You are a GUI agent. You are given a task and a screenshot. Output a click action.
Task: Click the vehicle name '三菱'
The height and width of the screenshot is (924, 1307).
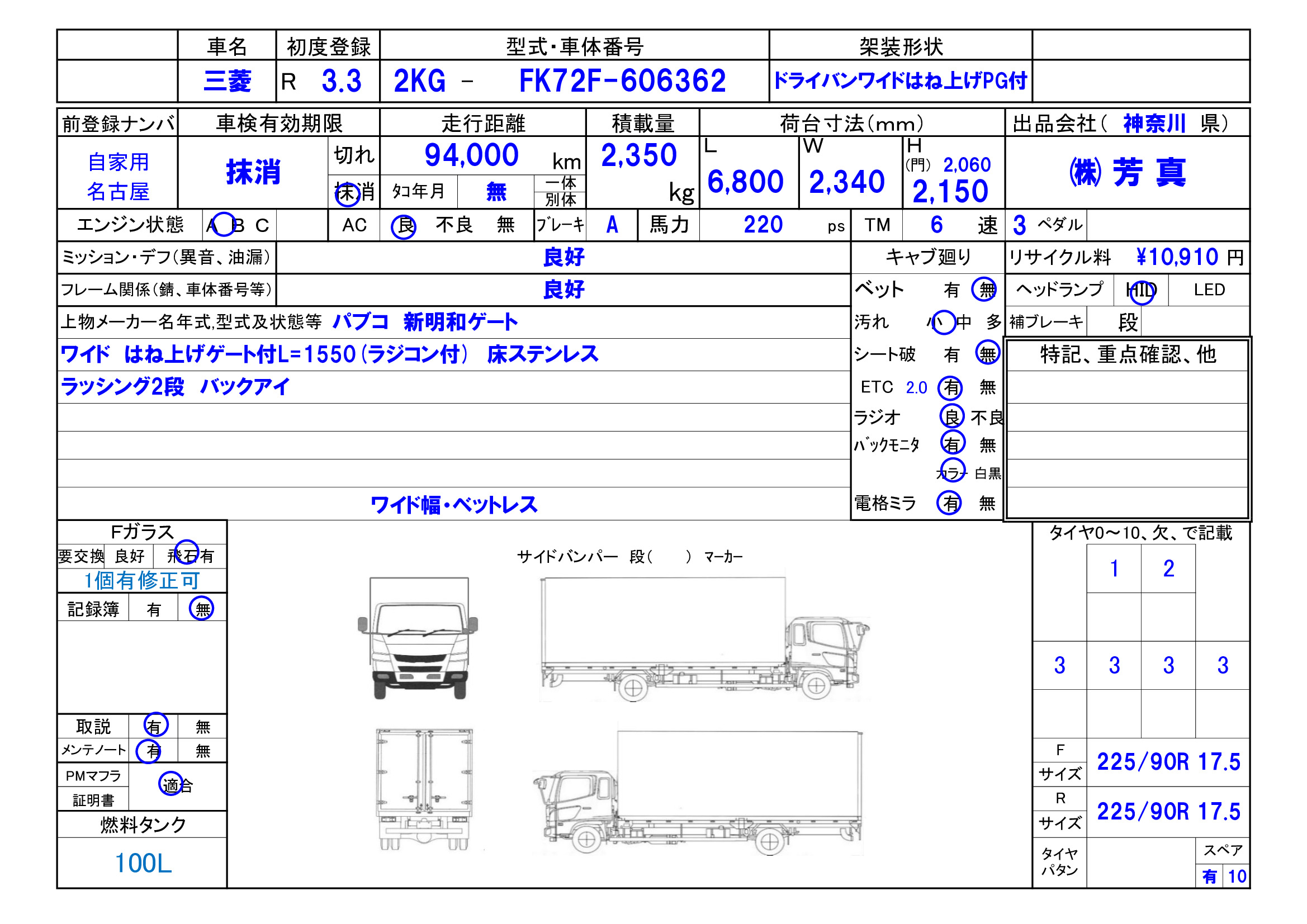tap(227, 81)
